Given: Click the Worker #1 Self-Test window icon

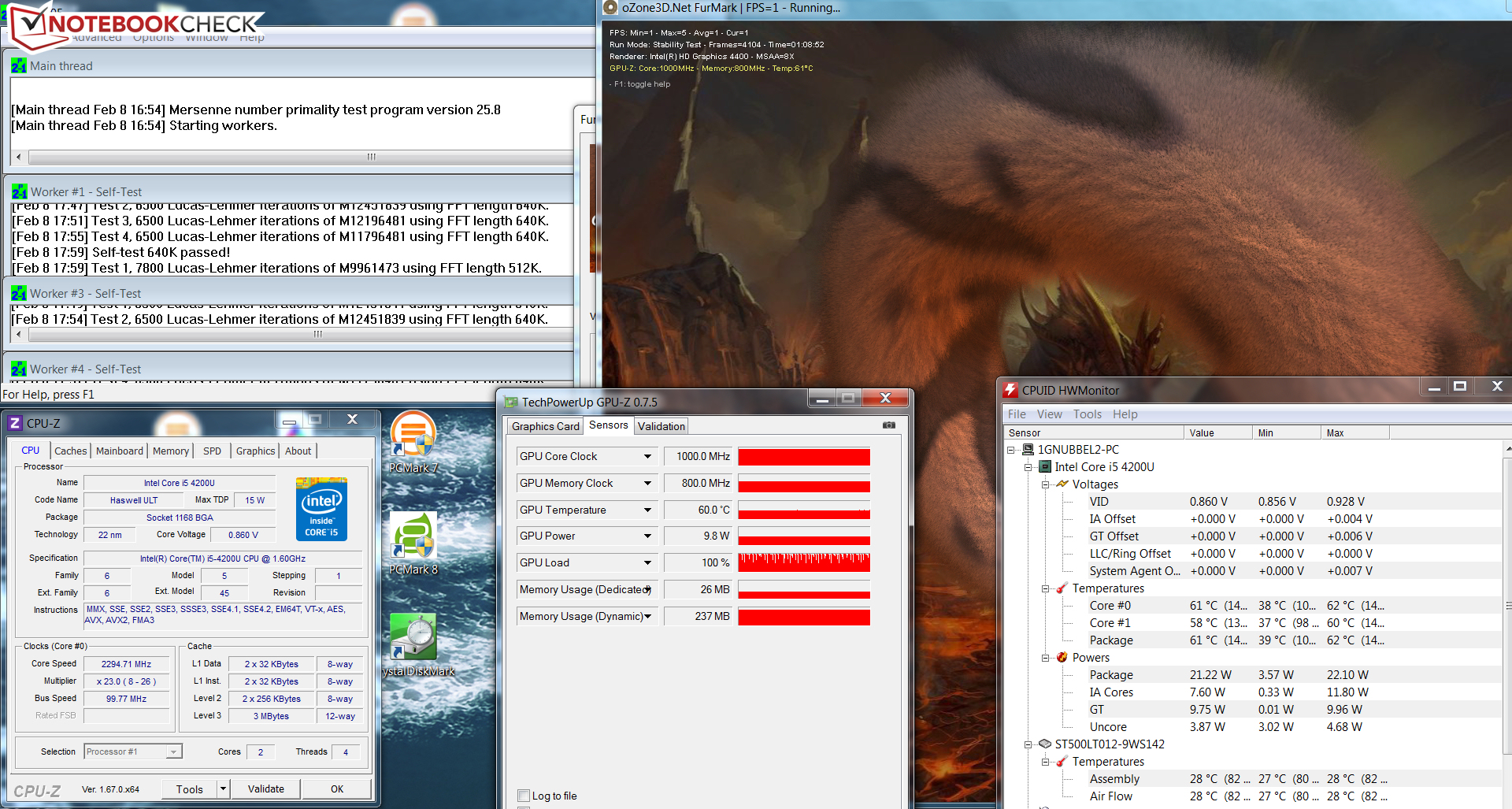Looking at the screenshot, I should tap(19, 192).
